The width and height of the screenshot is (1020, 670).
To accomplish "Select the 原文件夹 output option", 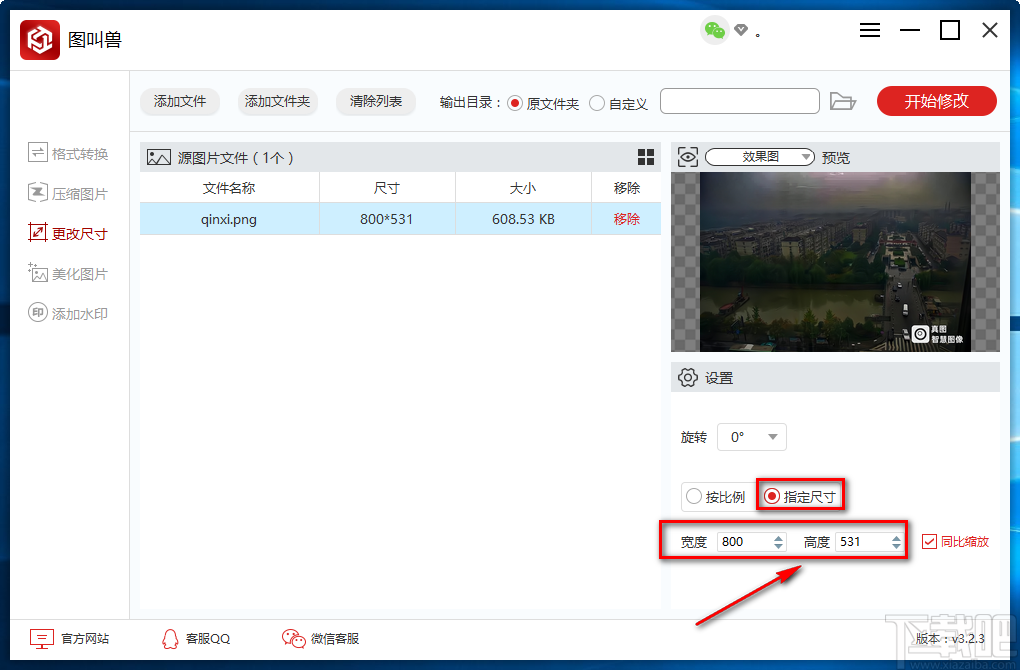I will pos(543,103).
